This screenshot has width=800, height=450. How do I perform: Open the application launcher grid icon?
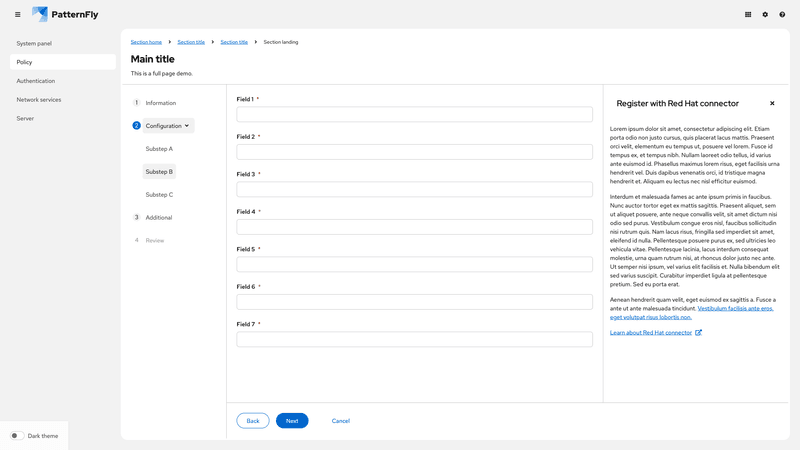tap(748, 15)
